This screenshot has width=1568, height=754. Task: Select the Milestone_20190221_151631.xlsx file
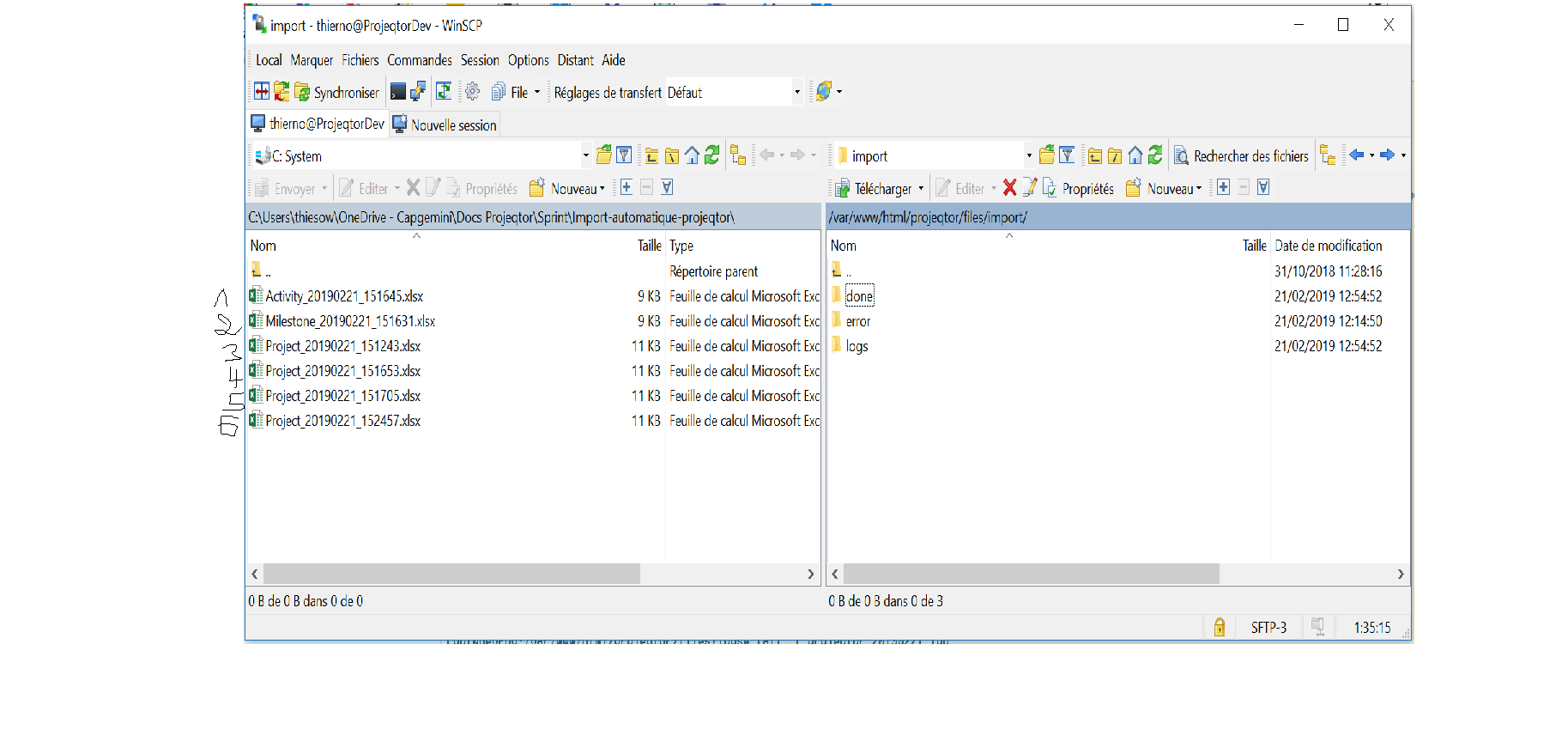pos(350,321)
